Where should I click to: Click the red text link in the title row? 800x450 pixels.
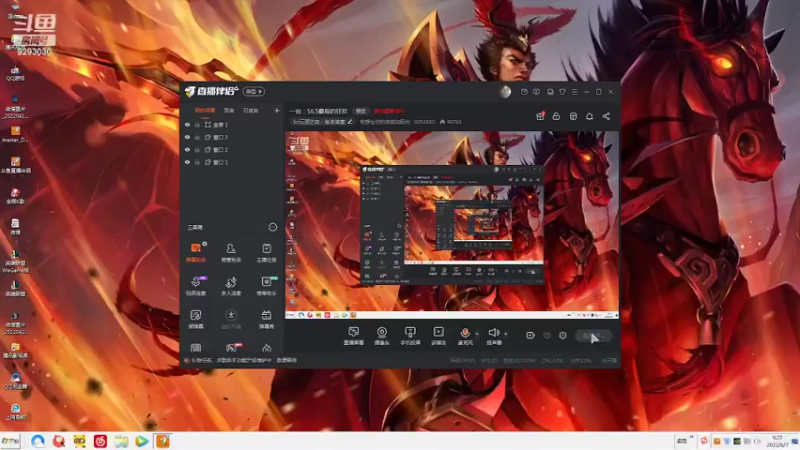coord(389,111)
